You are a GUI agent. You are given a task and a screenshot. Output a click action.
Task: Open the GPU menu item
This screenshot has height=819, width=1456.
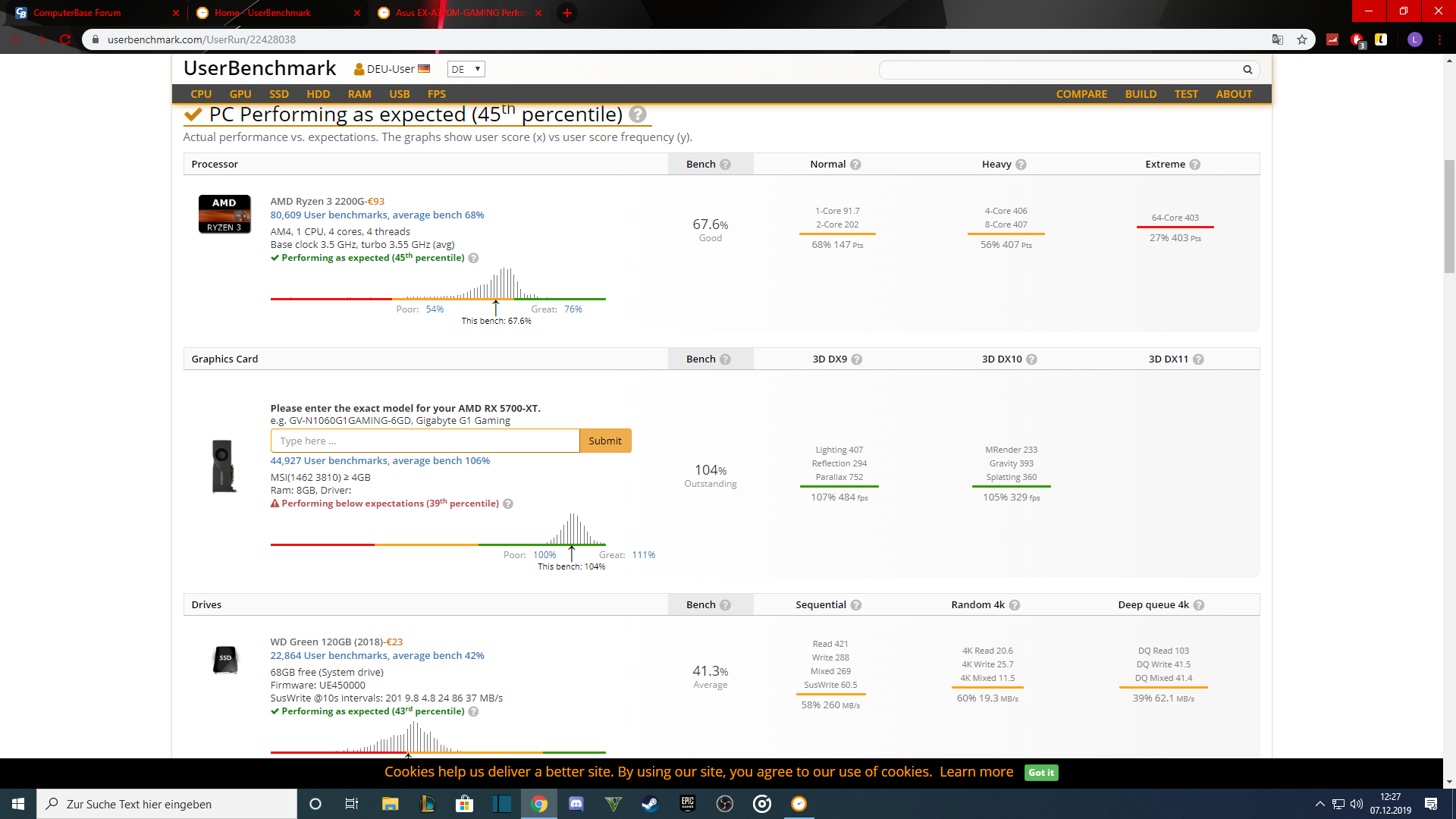(240, 94)
